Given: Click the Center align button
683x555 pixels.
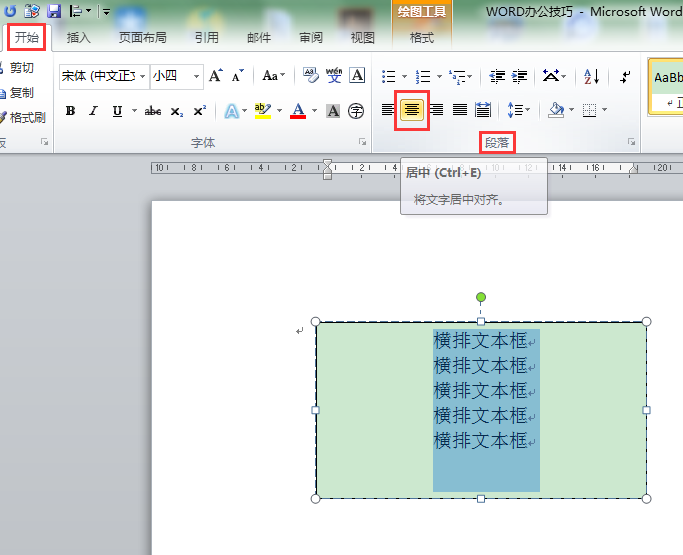Looking at the screenshot, I should point(411,110).
